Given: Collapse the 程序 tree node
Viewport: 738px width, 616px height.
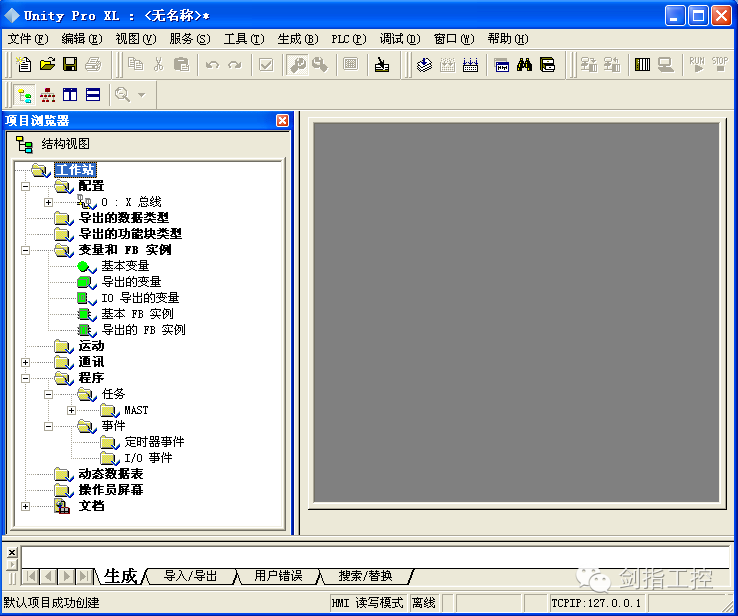Looking at the screenshot, I should click(25, 378).
